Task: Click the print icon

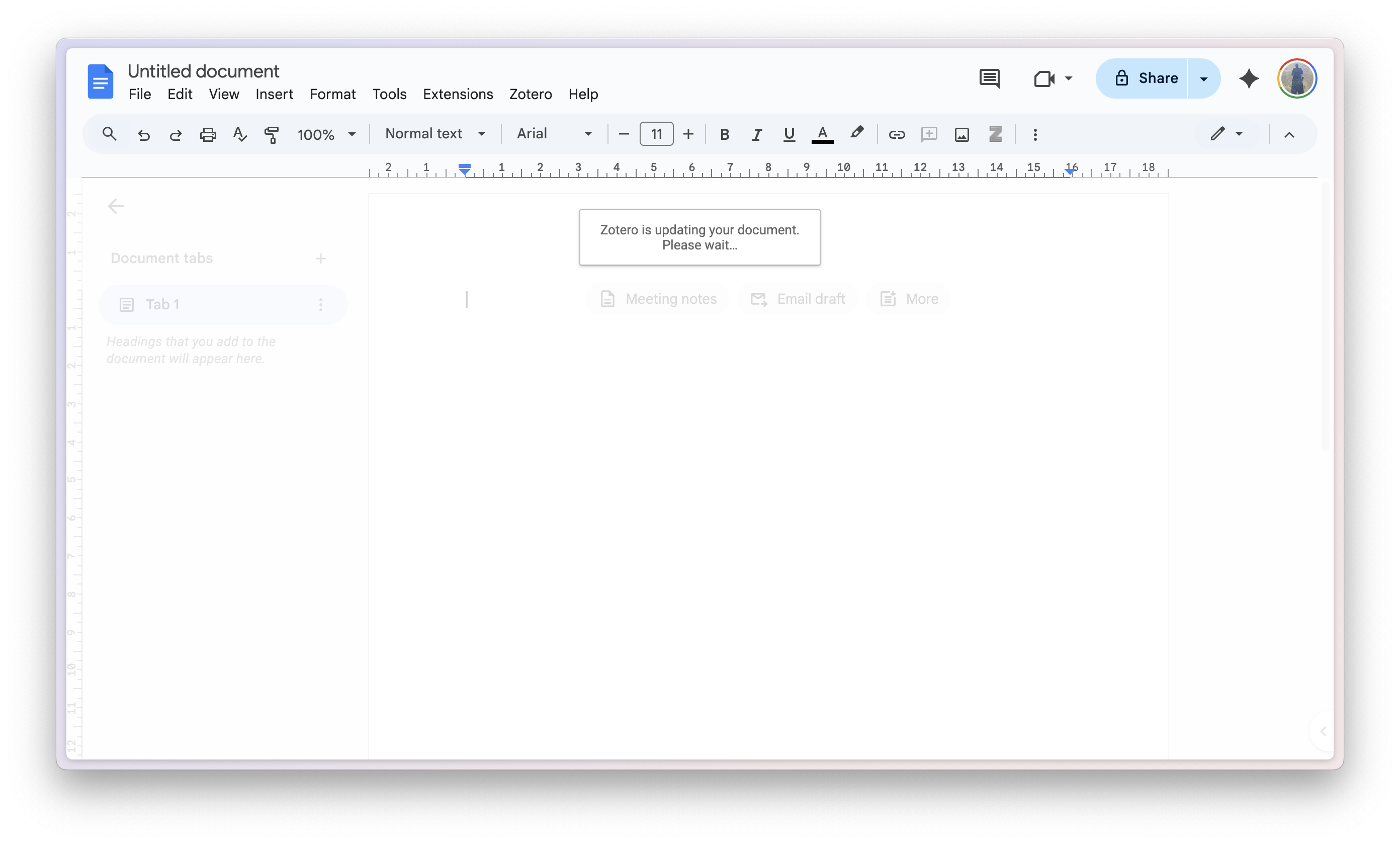Action: (208, 135)
